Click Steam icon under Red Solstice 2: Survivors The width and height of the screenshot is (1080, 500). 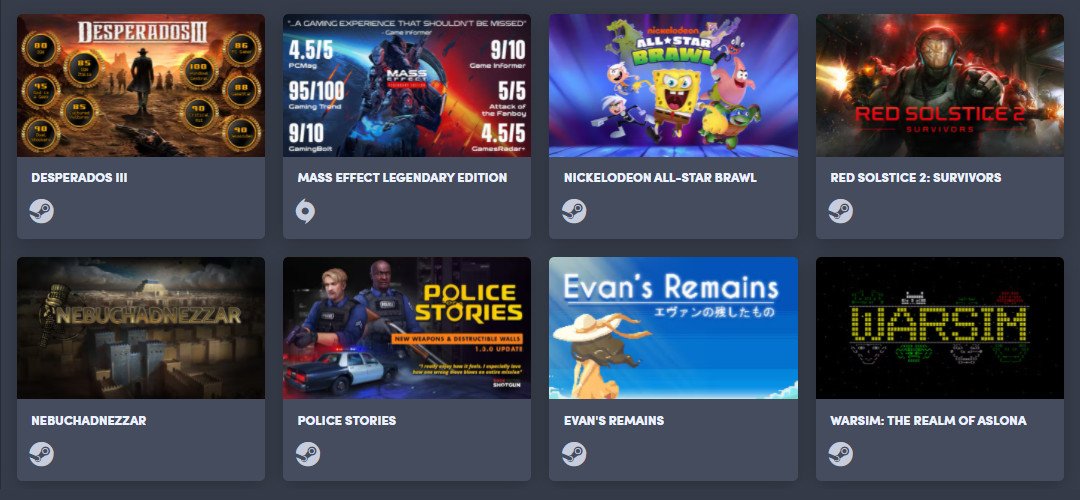click(840, 211)
